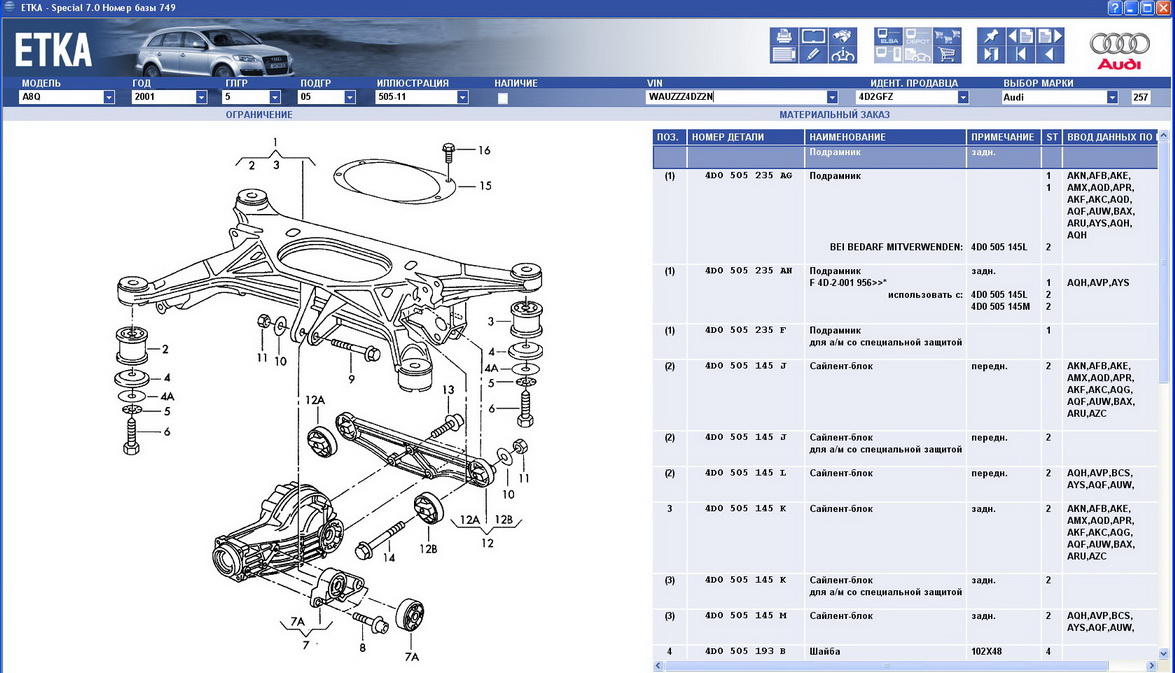
Task: Click the vehicle information icon
Action: (843, 55)
